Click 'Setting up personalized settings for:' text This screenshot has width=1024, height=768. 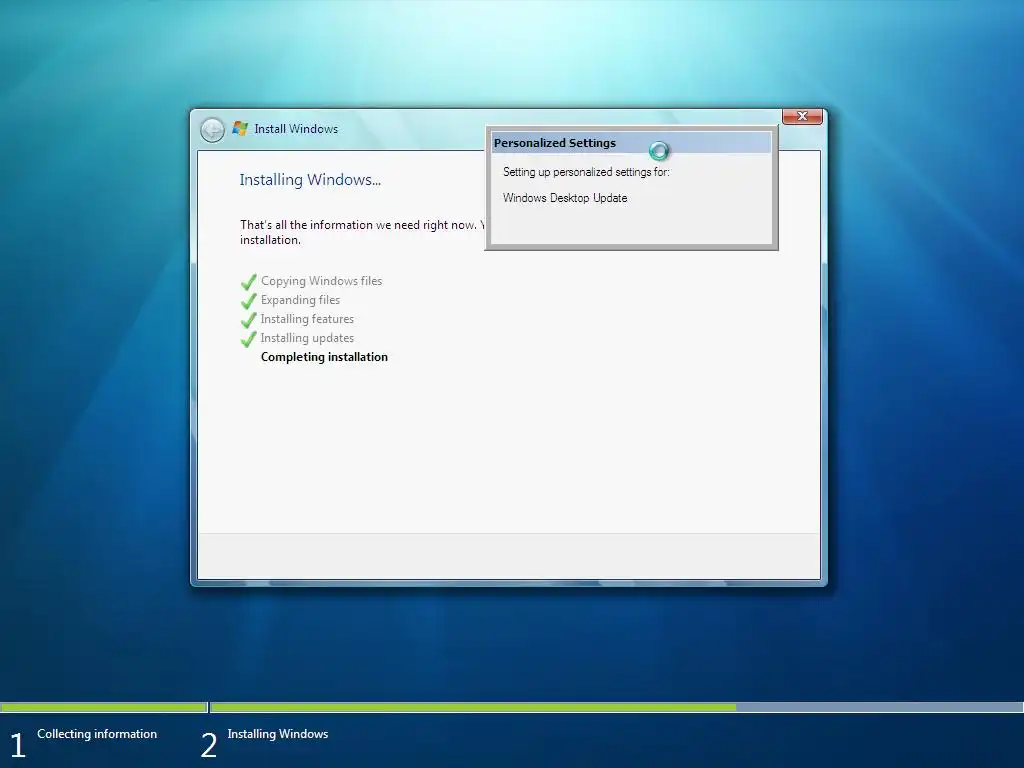pos(586,172)
